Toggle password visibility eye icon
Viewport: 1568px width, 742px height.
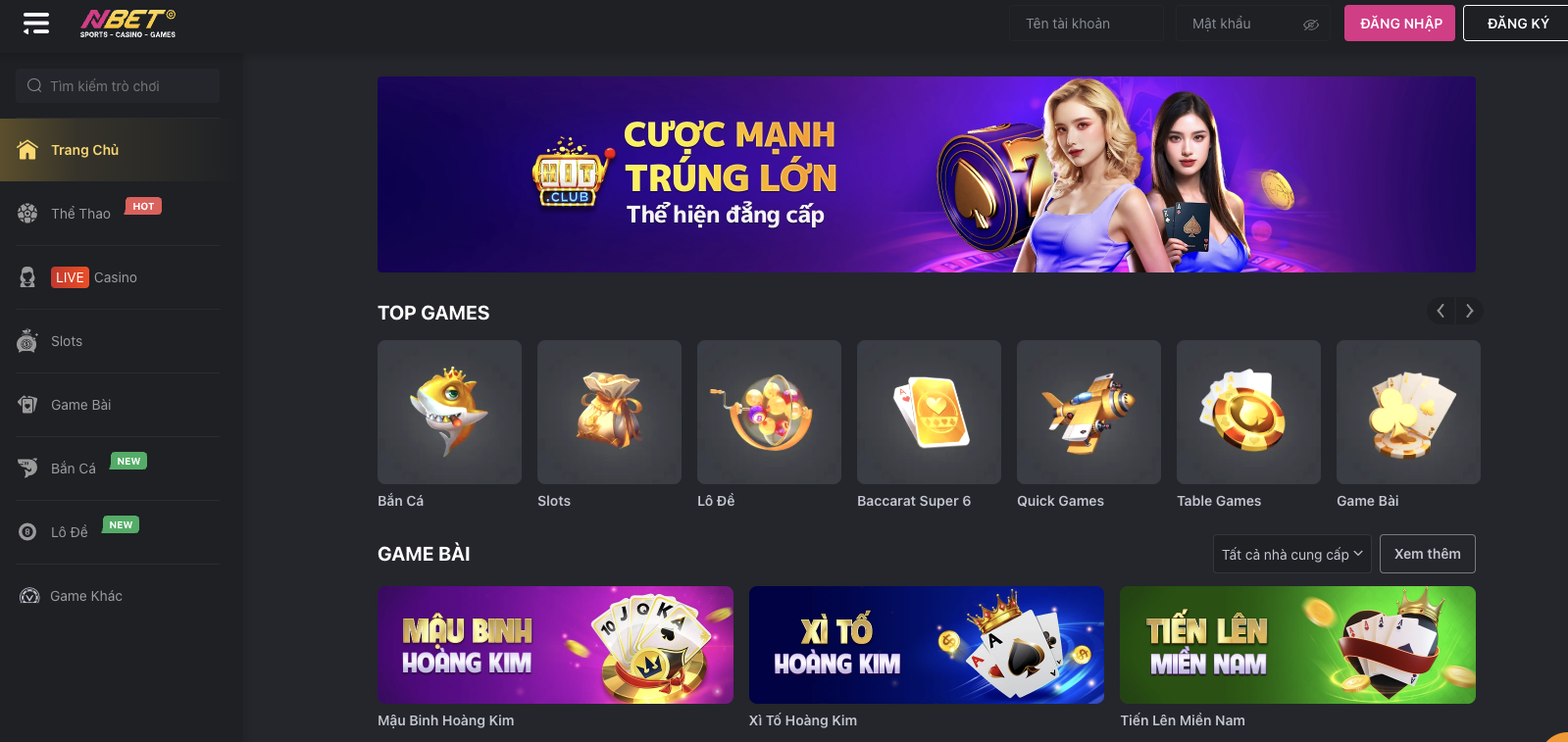tap(1310, 25)
